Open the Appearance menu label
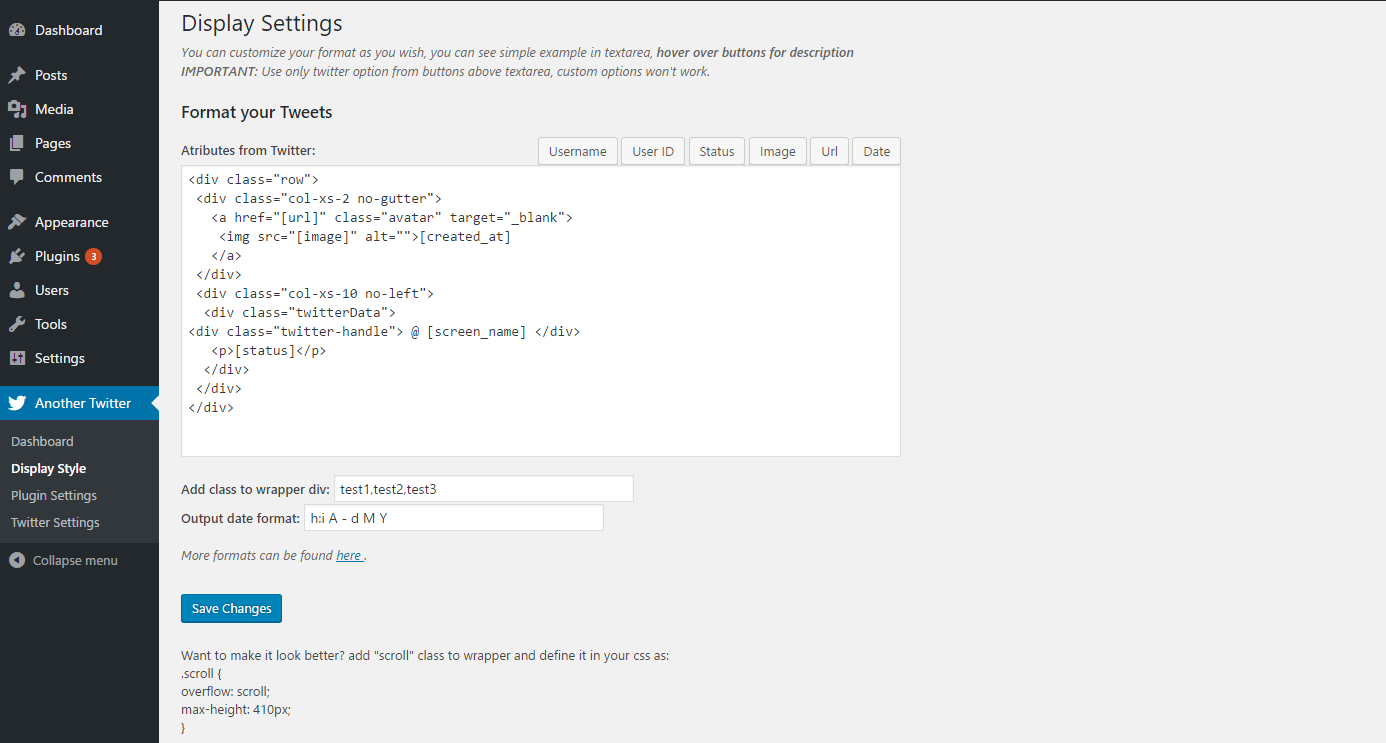 click(72, 222)
